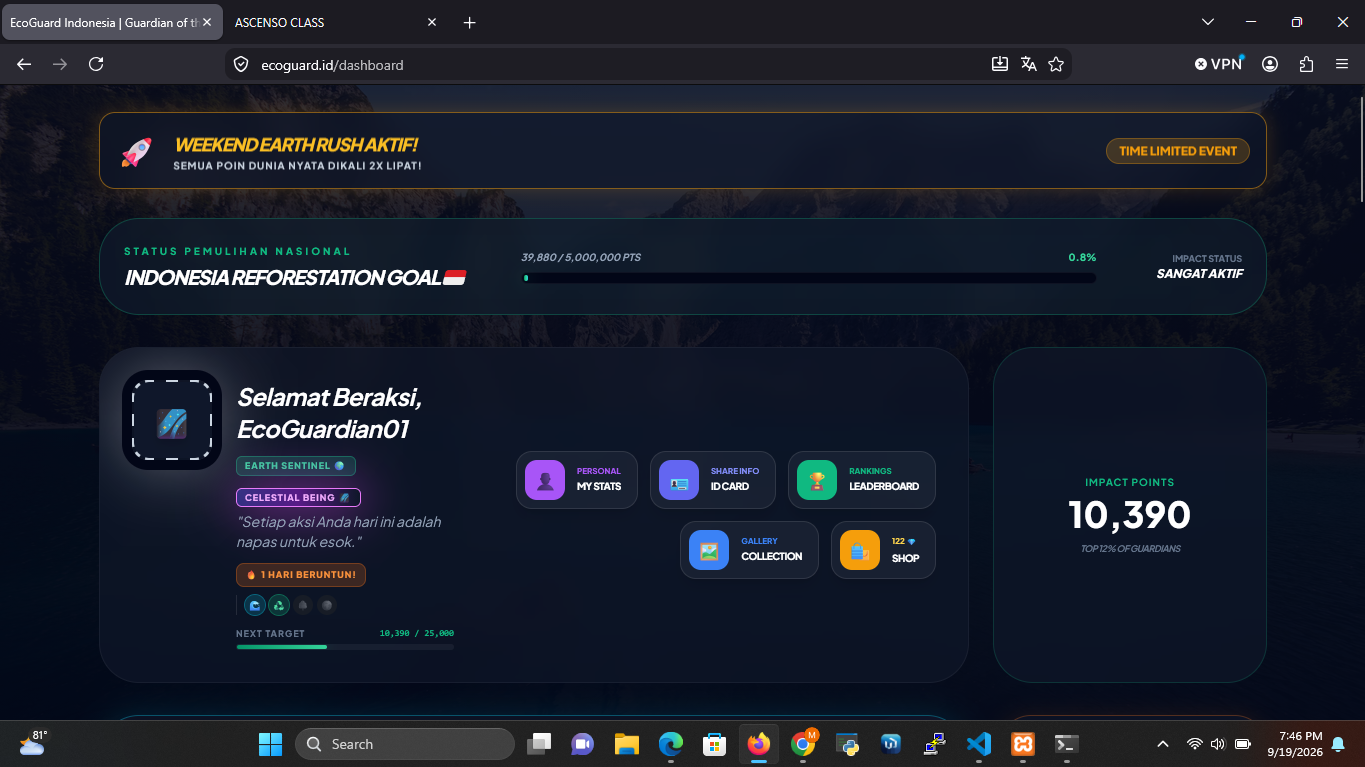
Task: Show site security info shield icon
Action: pos(240,64)
